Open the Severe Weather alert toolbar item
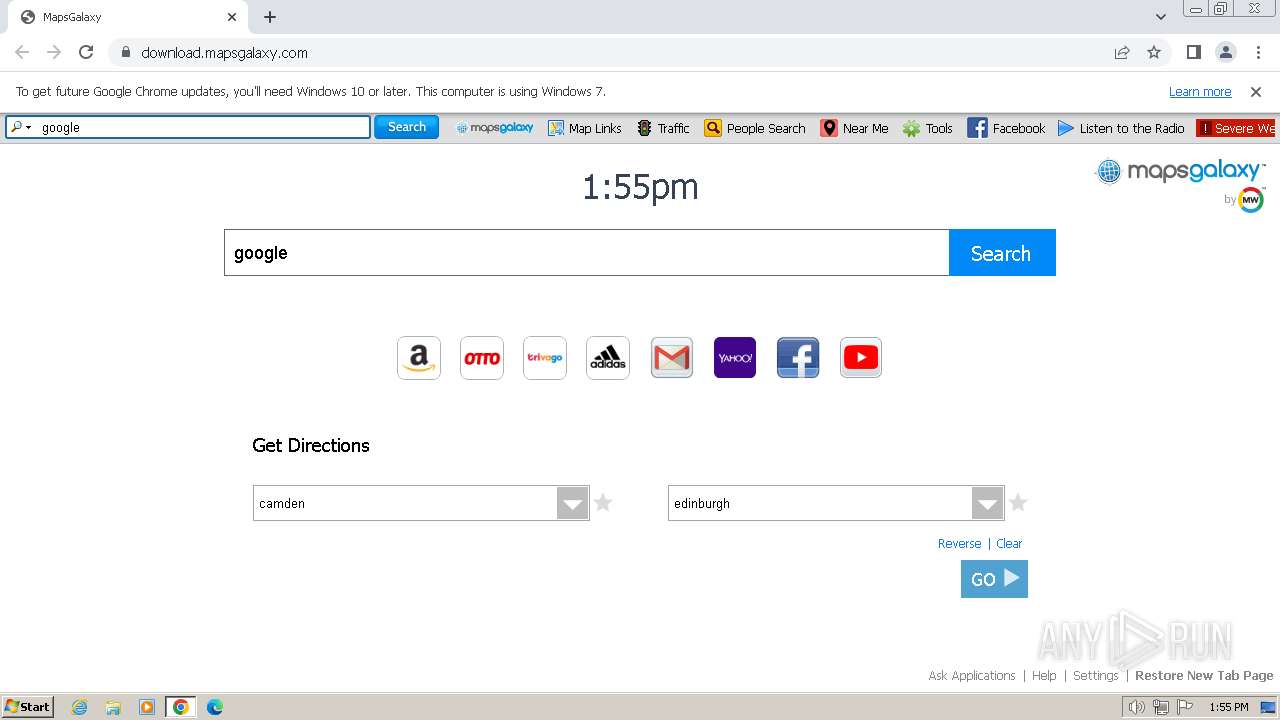1280x720 pixels. pyautogui.click(x=1237, y=128)
